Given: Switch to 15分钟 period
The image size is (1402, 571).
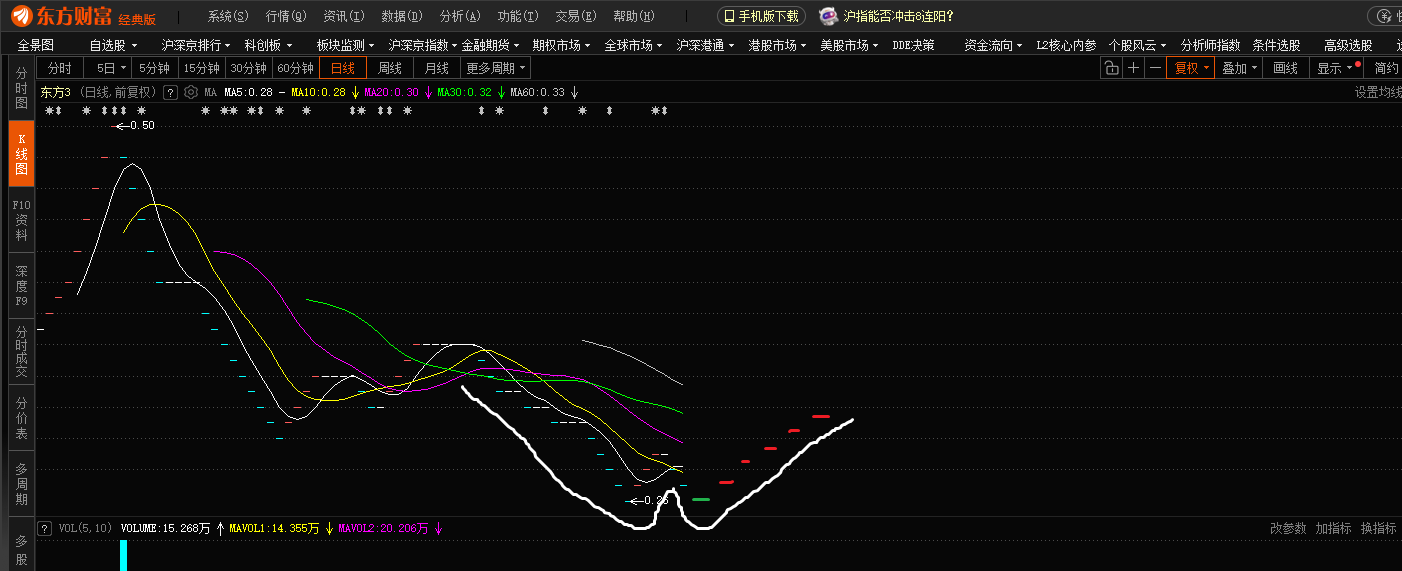Looking at the screenshot, I should [201, 68].
